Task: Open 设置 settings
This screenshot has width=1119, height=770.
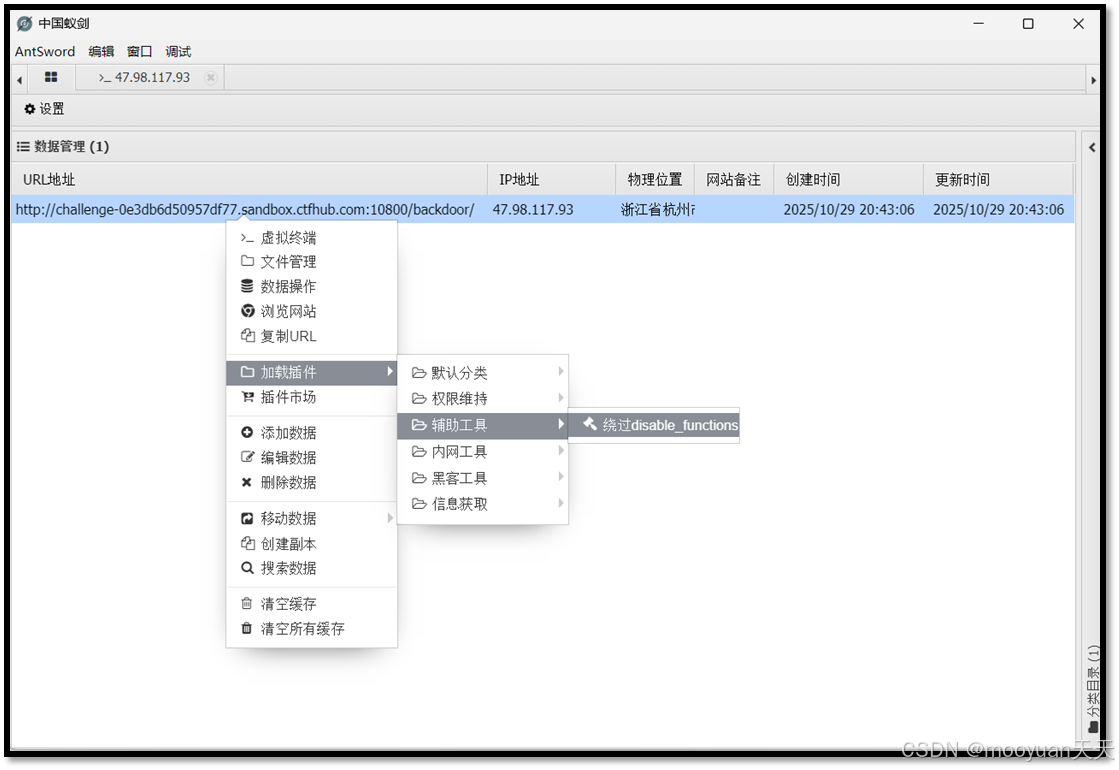Action: click(x=44, y=108)
